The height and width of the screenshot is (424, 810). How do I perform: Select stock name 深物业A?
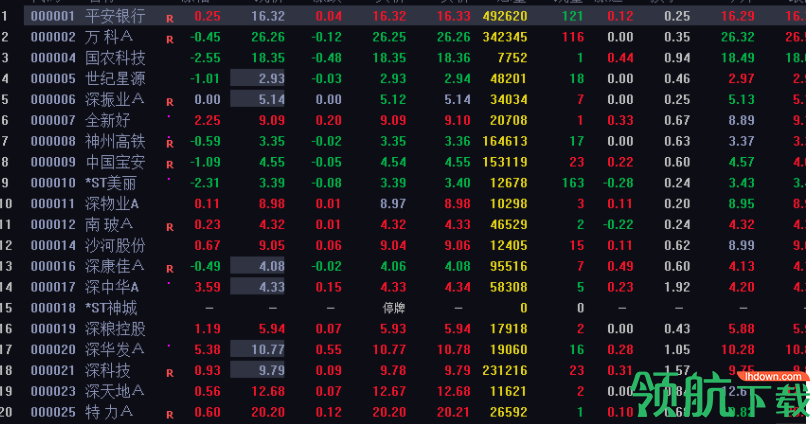(112, 203)
